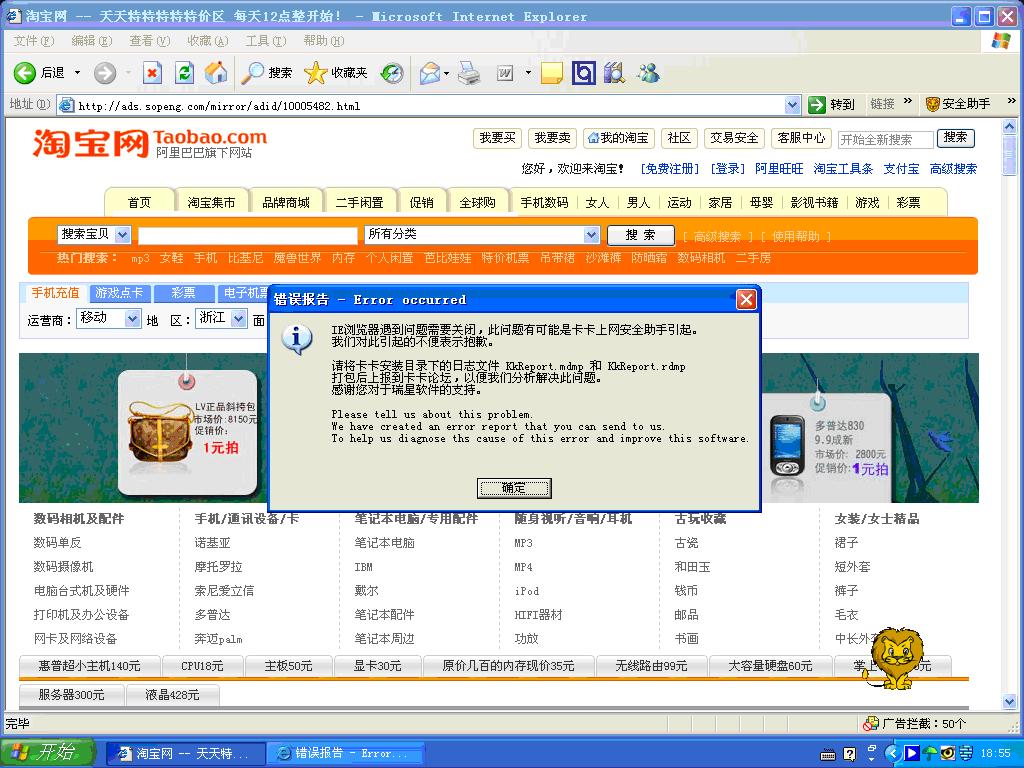Stop page loading with the red X icon
The width and height of the screenshot is (1024, 768).
click(x=152, y=72)
